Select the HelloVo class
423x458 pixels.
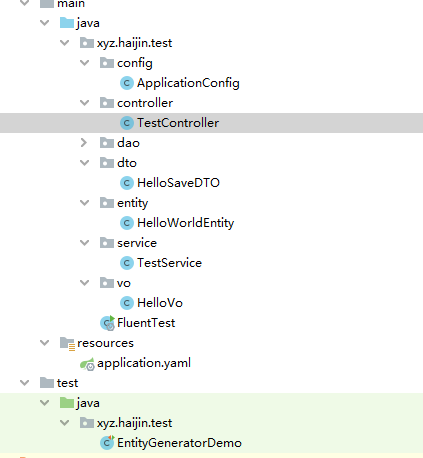coord(160,303)
